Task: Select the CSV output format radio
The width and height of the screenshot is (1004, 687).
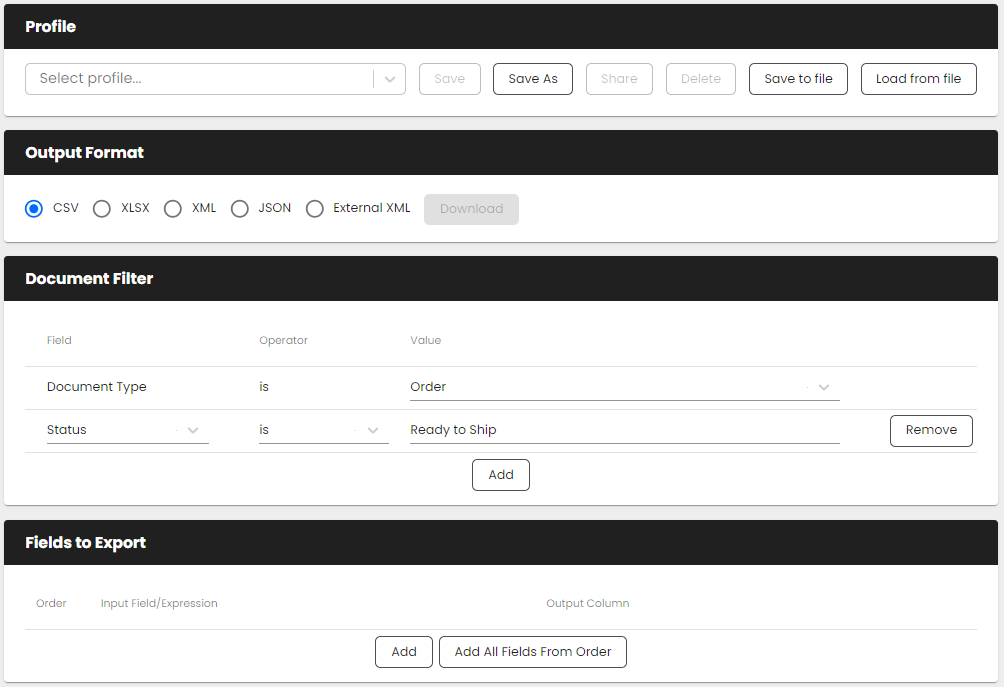Action: point(34,209)
